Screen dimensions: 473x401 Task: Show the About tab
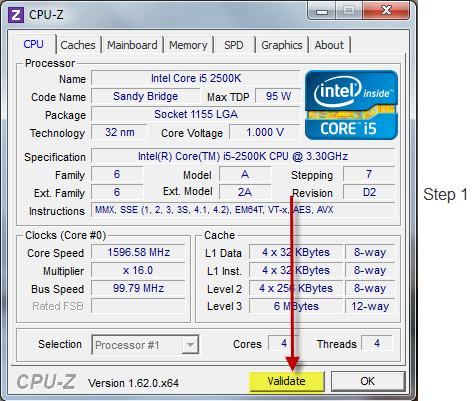[x=329, y=45]
